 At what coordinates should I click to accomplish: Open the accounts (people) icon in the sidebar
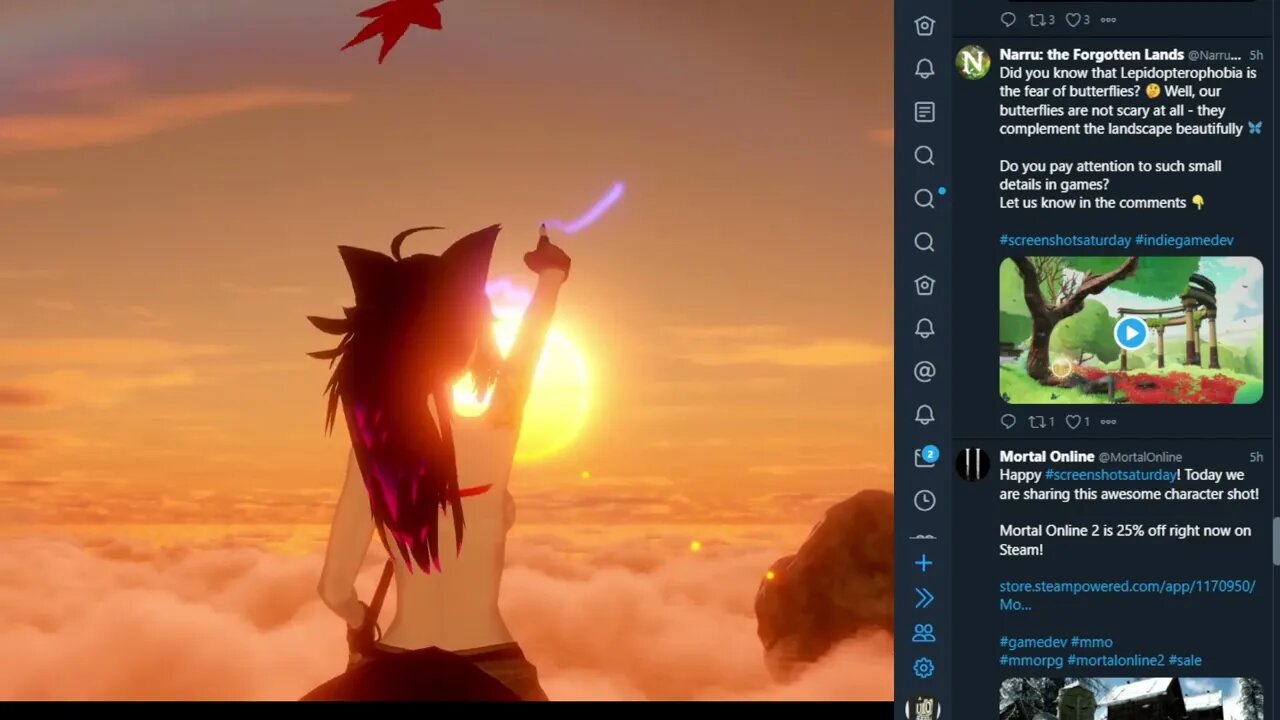coord(924,633)
